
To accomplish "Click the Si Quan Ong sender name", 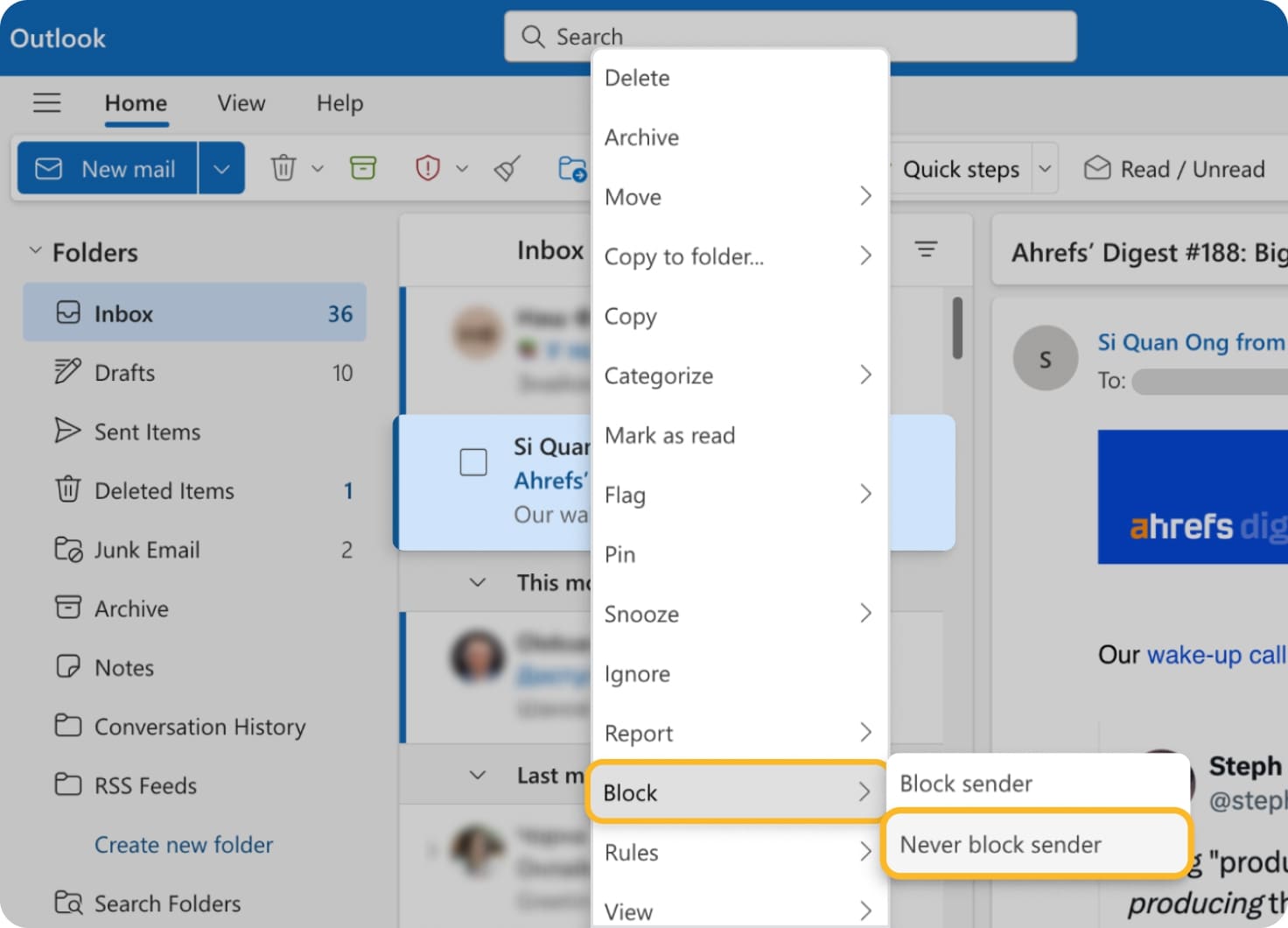I will pos(1192,341).
